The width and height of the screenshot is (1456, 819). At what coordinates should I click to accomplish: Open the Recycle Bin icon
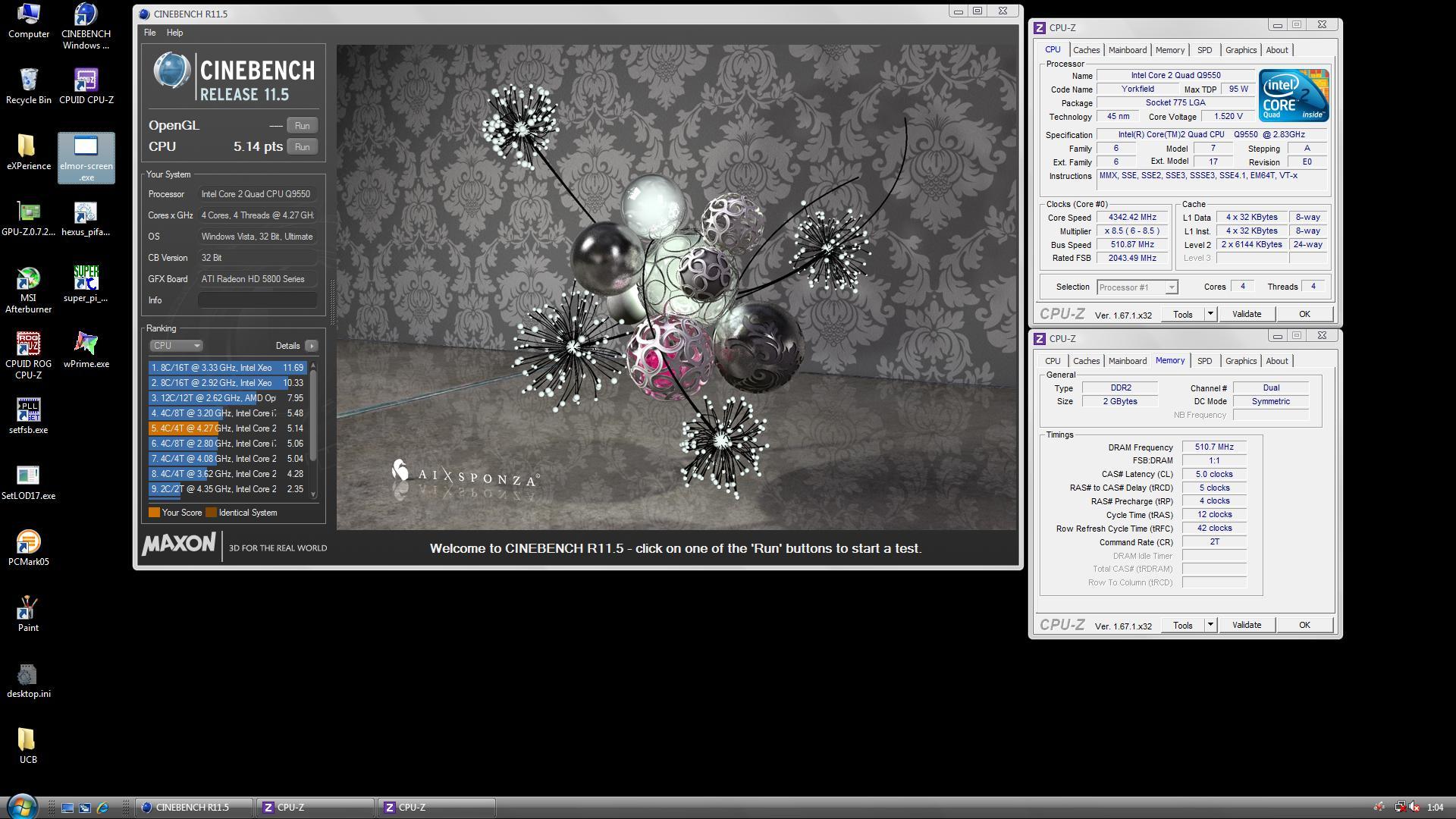[28, 86]
